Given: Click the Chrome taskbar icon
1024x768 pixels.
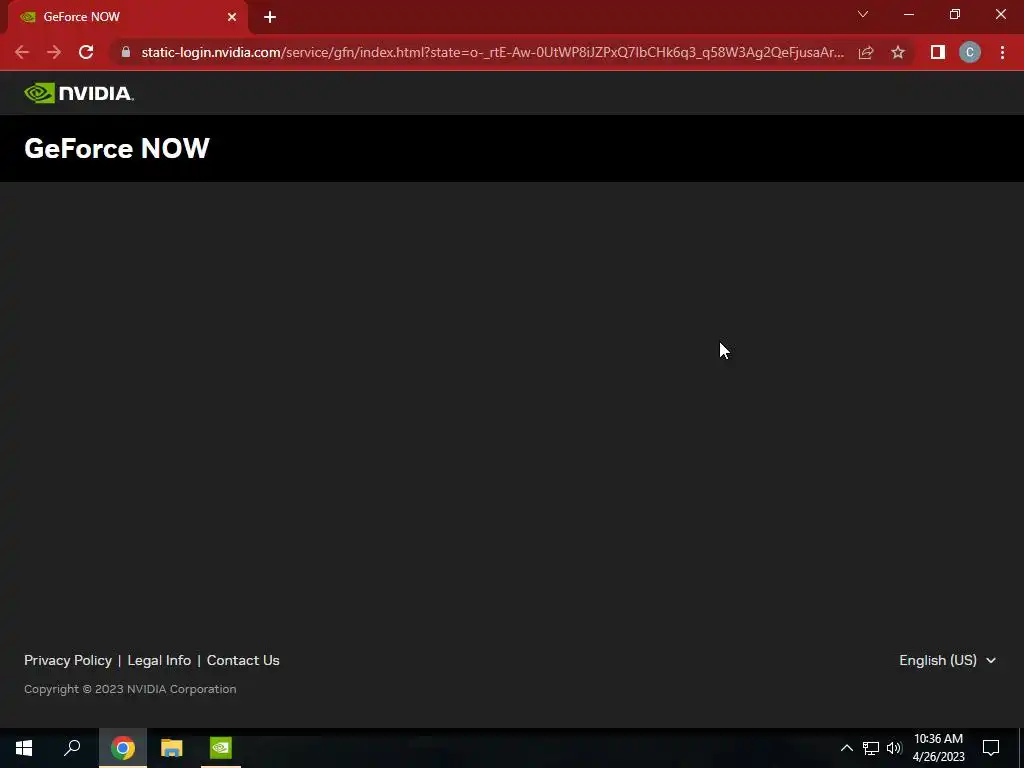Looking at the screenshot, I should pyautogui.click(x=123, y=748).
